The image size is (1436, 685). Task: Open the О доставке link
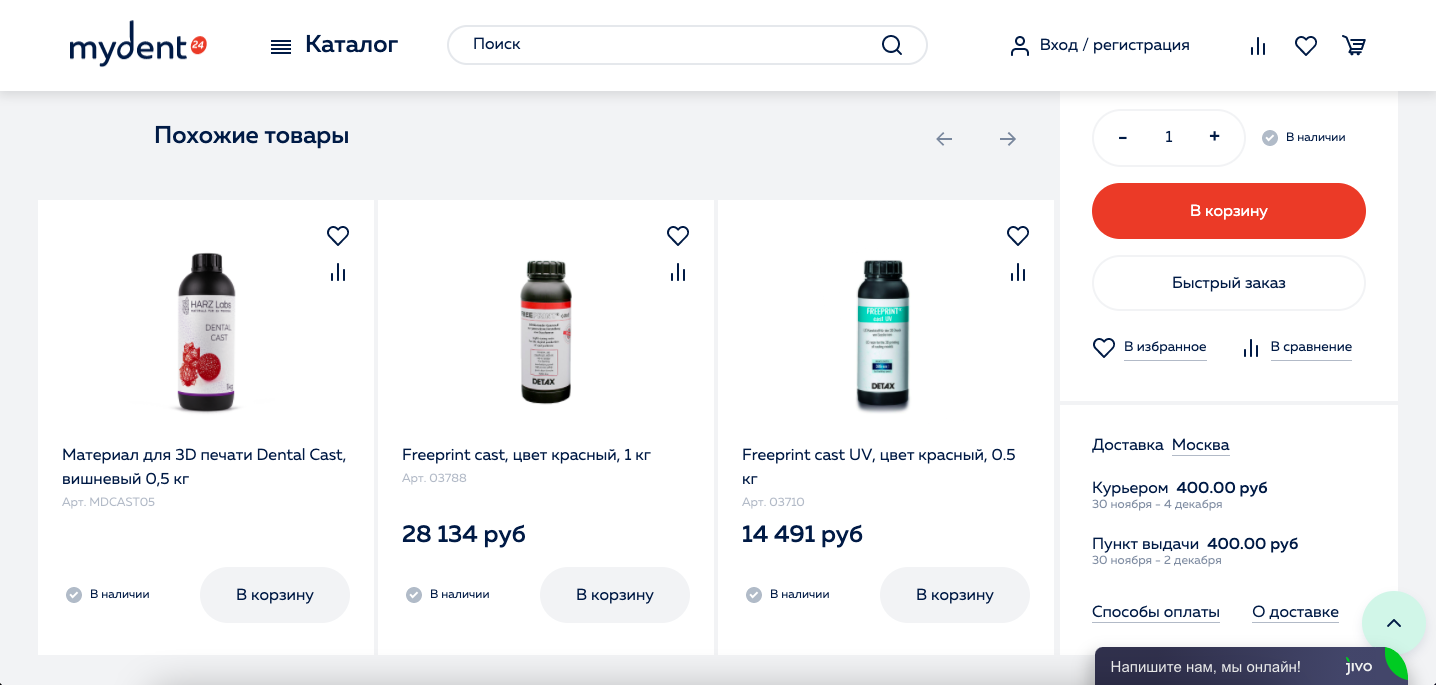coord(1295,611)
